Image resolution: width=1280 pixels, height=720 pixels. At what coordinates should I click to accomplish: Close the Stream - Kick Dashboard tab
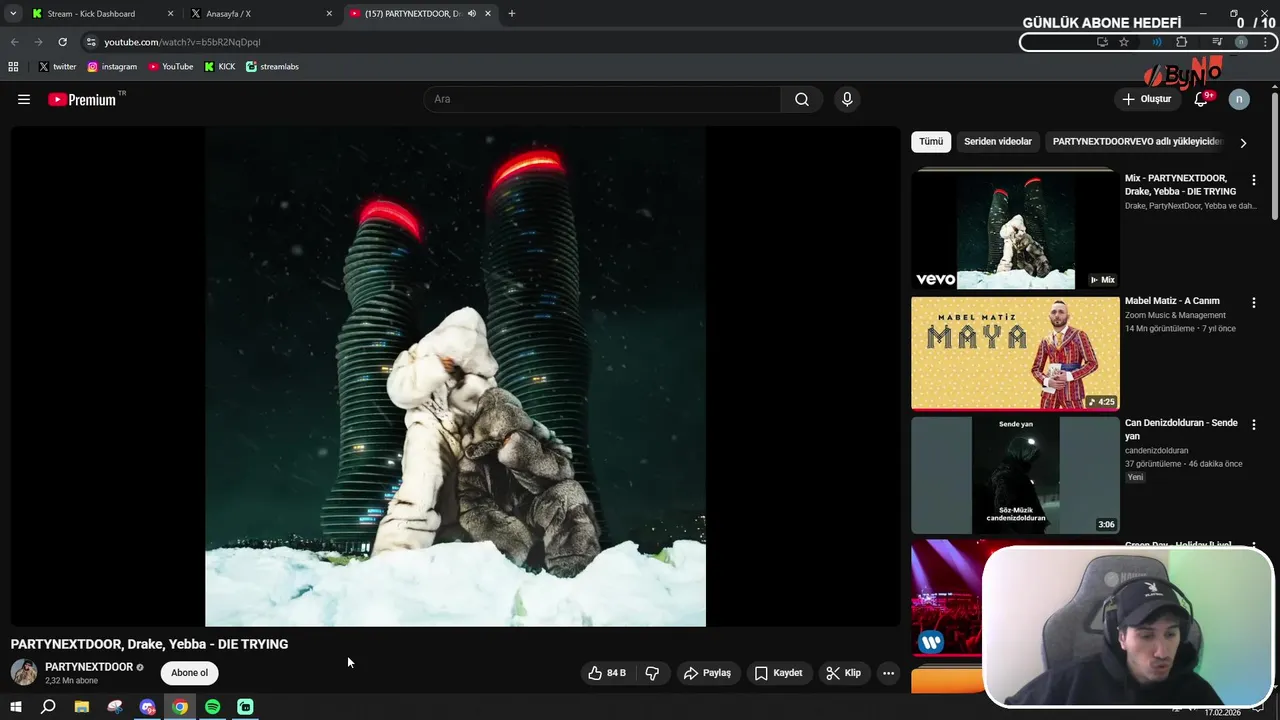170,14
